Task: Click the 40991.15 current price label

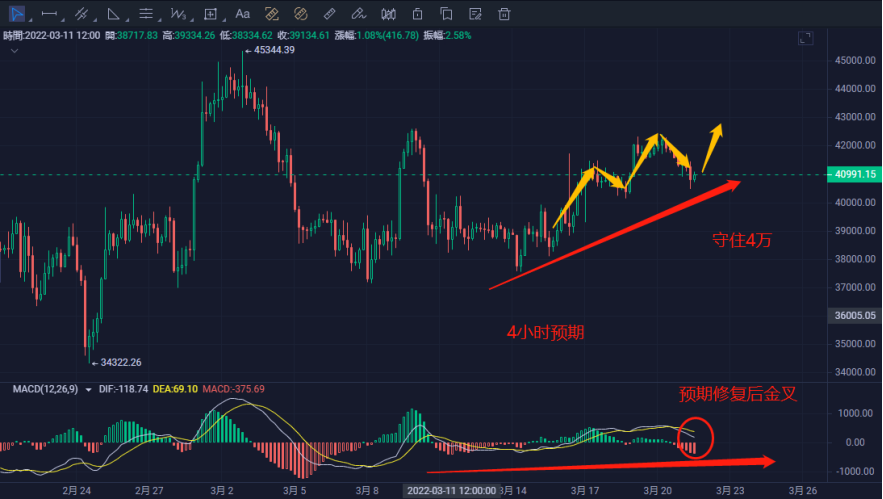Action: (857, 175)
